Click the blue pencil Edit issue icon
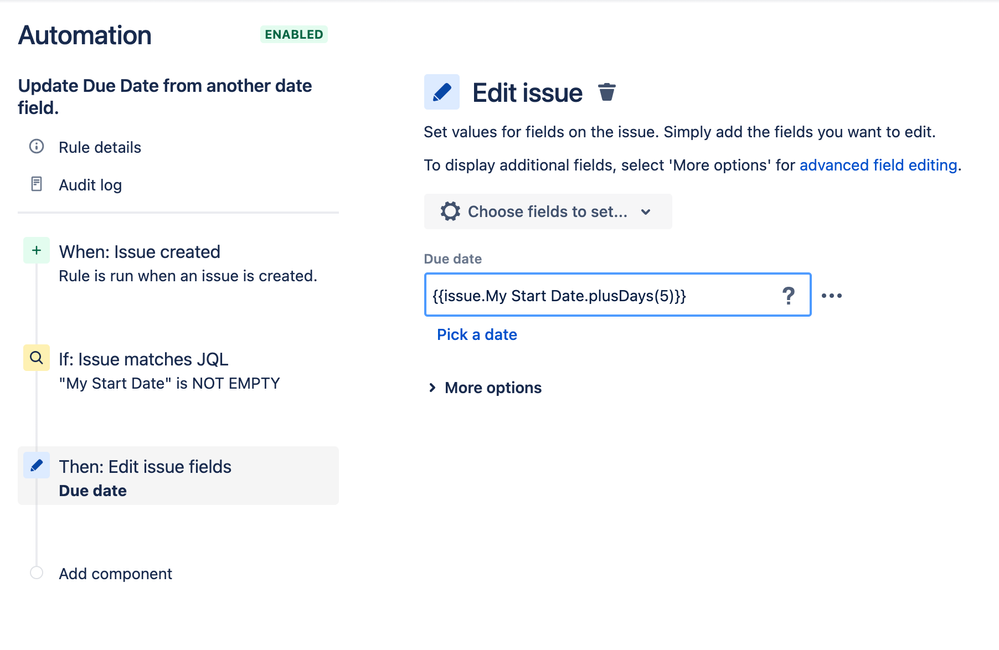 [x=442, y=92]
